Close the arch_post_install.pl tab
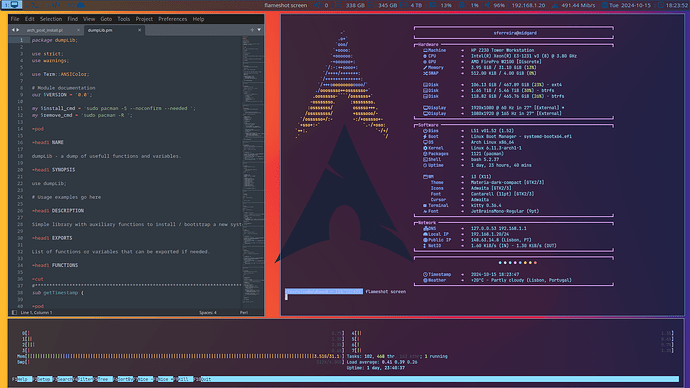Image resolution: width=690 pixels, height=388 pixels. pyautogui.click(x=78, y=30)
